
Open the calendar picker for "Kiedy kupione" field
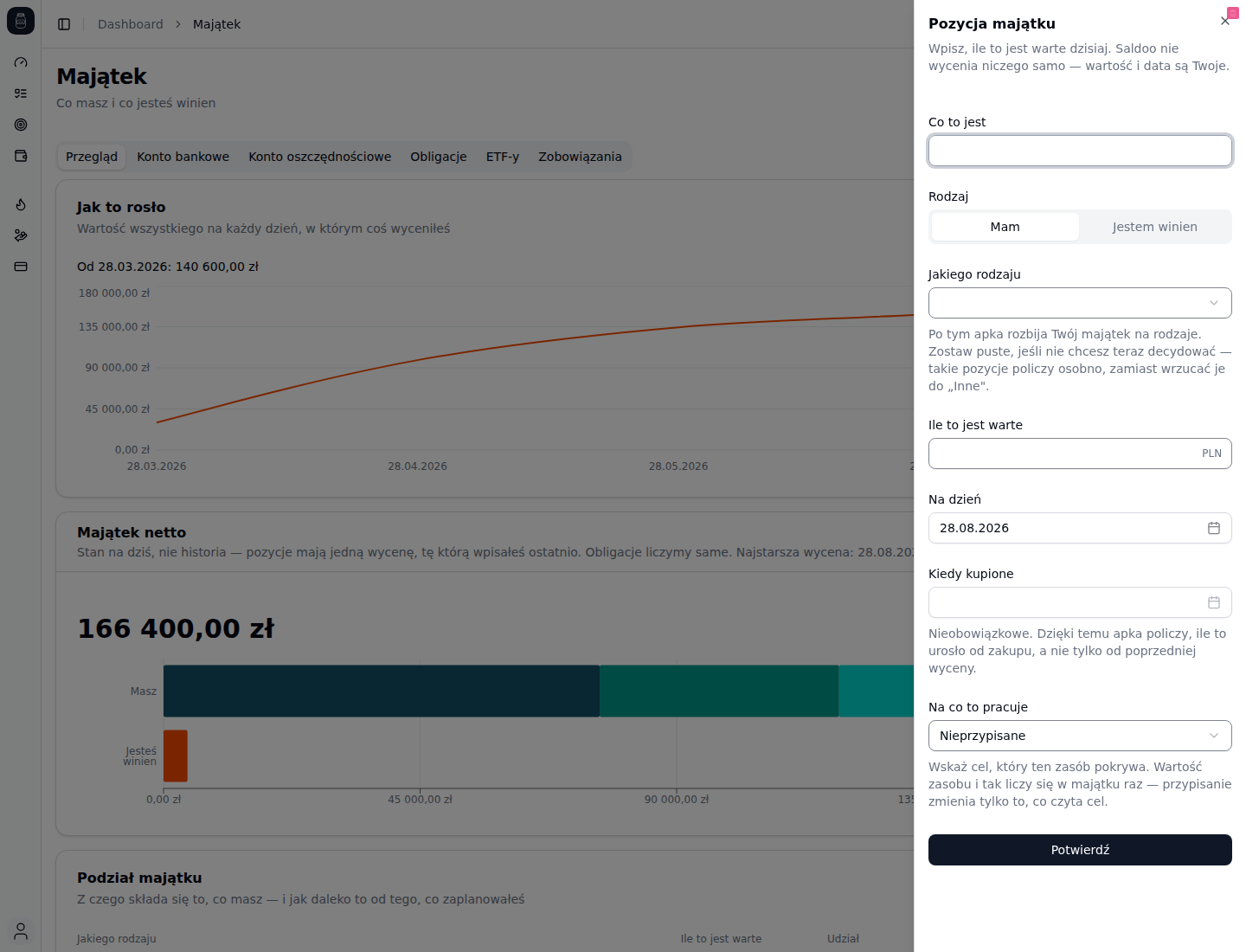[x=1214, y=602]
